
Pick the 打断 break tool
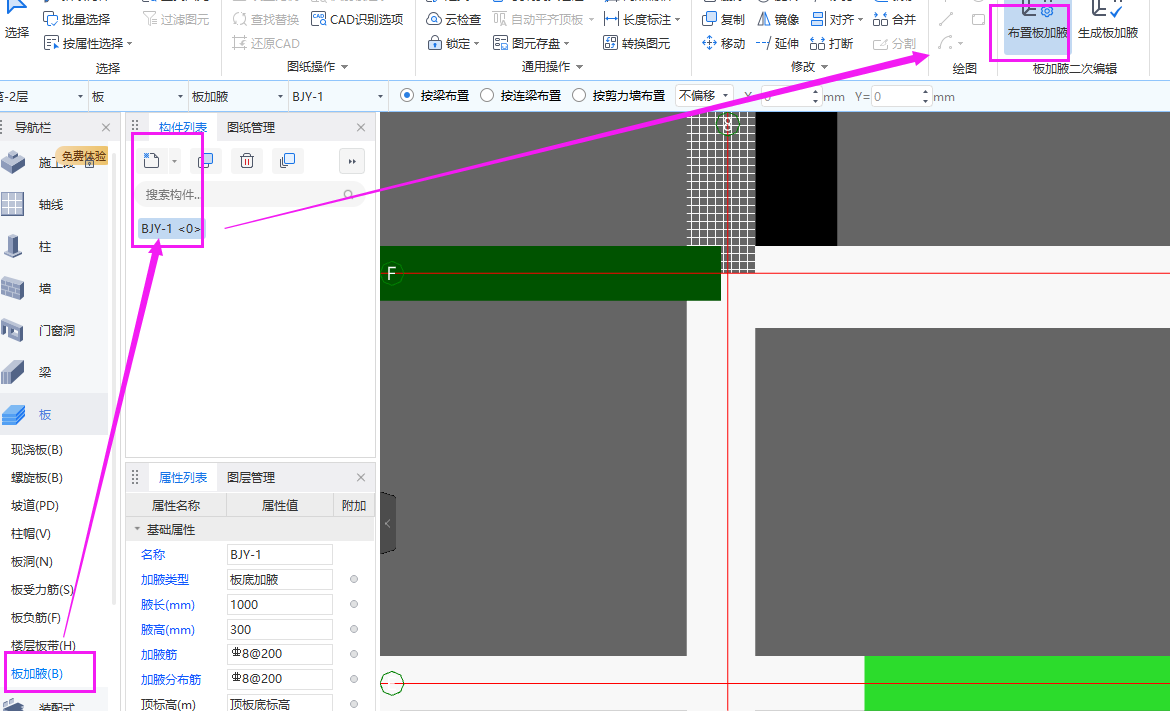(x=831, y=43)
